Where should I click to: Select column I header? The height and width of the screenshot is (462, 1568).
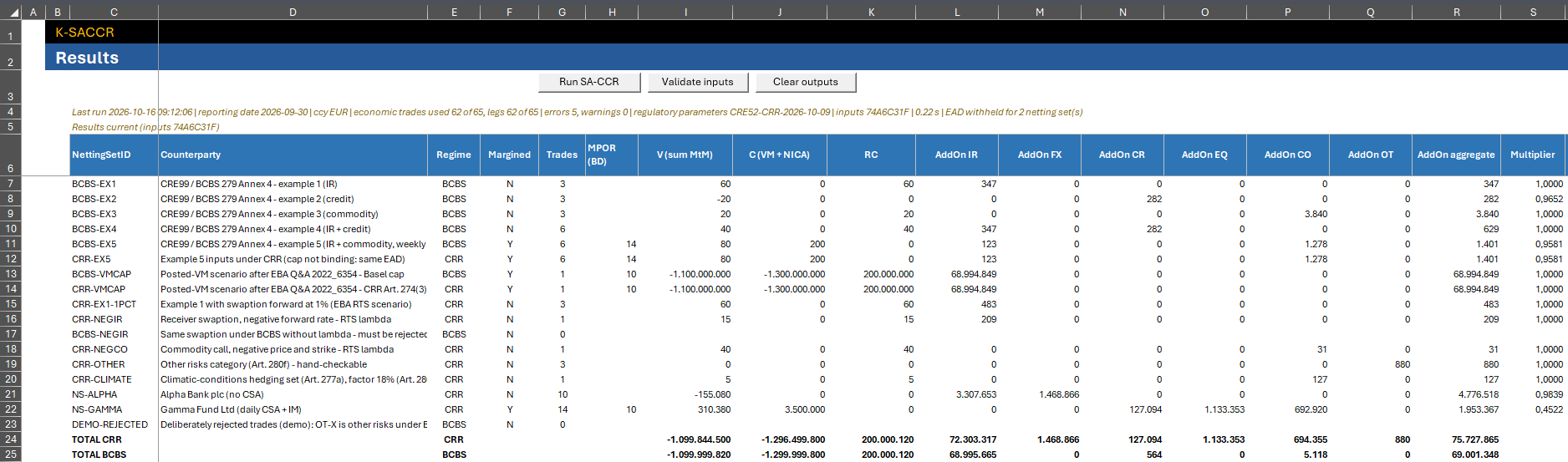pyautogui.click(x=685, y=12)
